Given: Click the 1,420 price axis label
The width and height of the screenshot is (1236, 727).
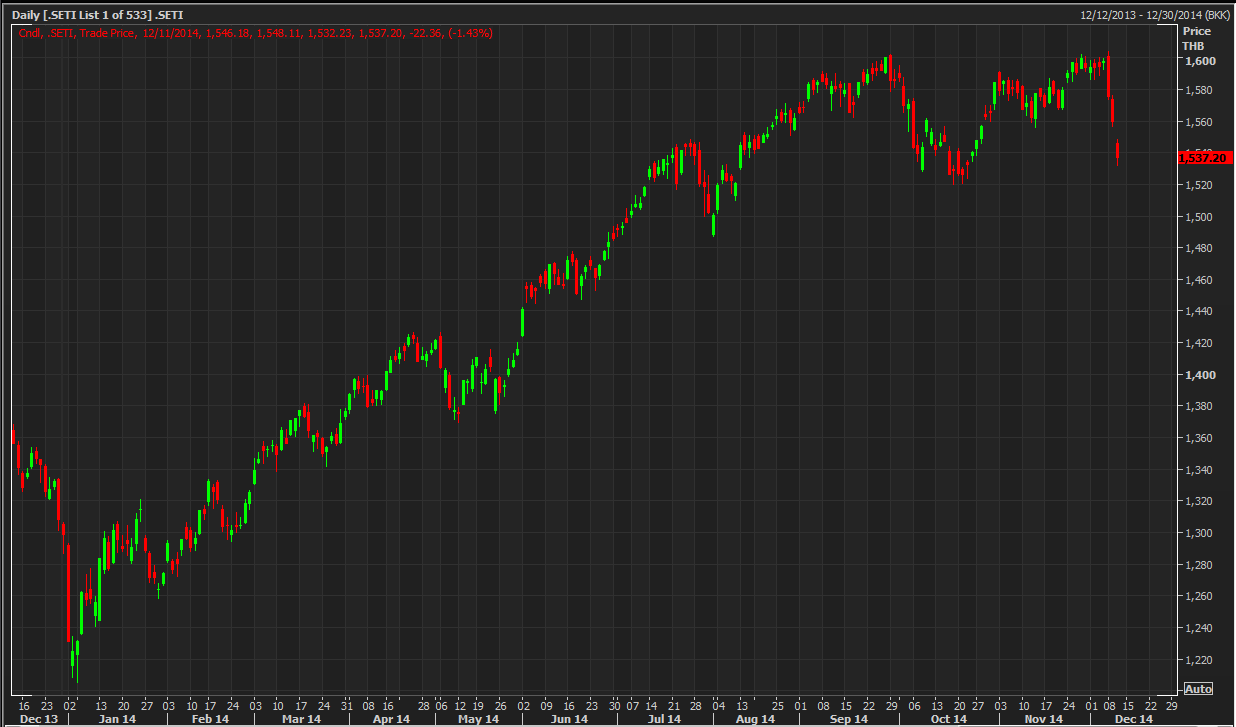Looking at the screenshot, I should 1199,343.
